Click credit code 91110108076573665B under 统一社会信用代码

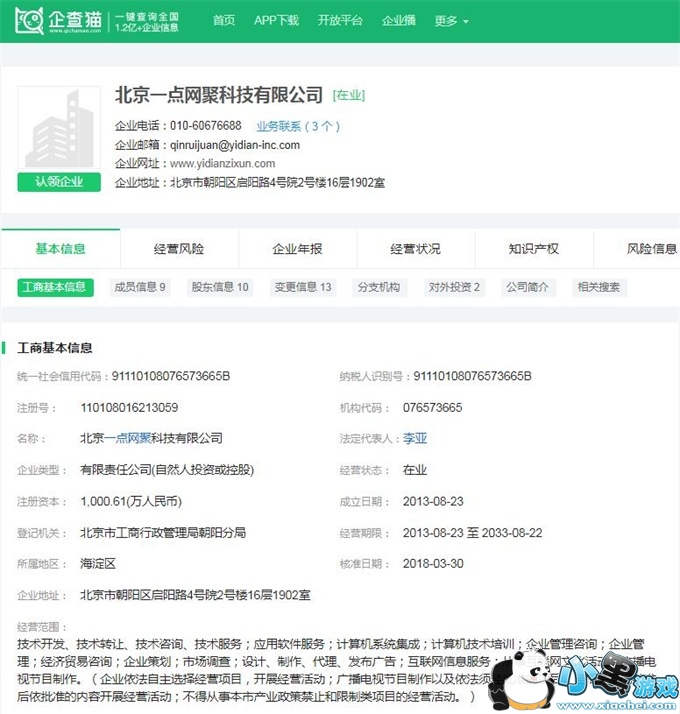tap(171, 376)
